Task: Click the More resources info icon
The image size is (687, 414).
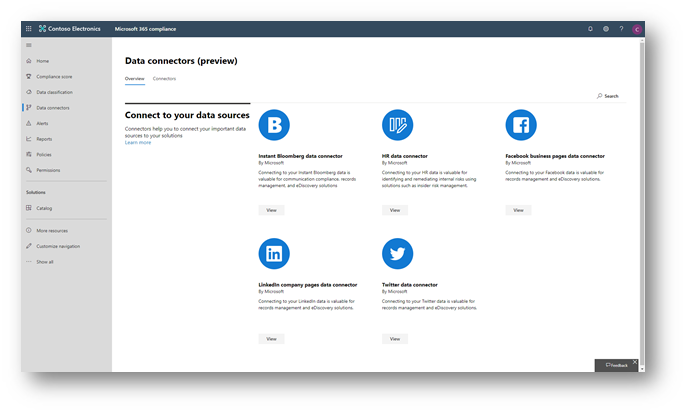Action: point(29,230)
